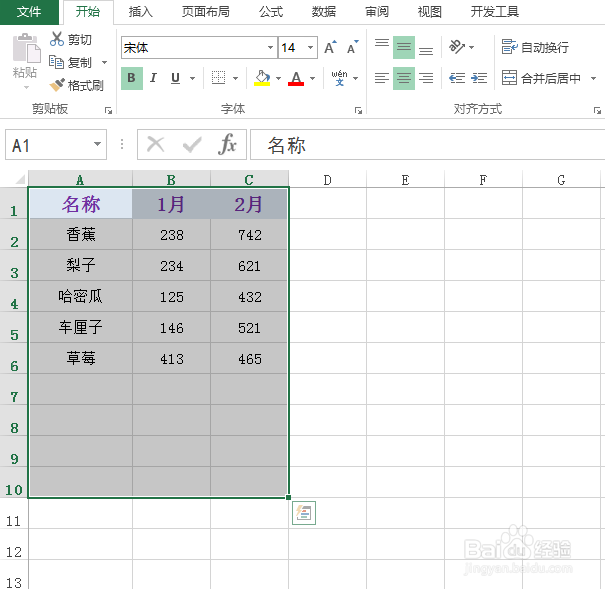The width and height of the screenshot is (605, 589).
Task: Expand the borders dropdown arrow
Action: click(235, 78)
